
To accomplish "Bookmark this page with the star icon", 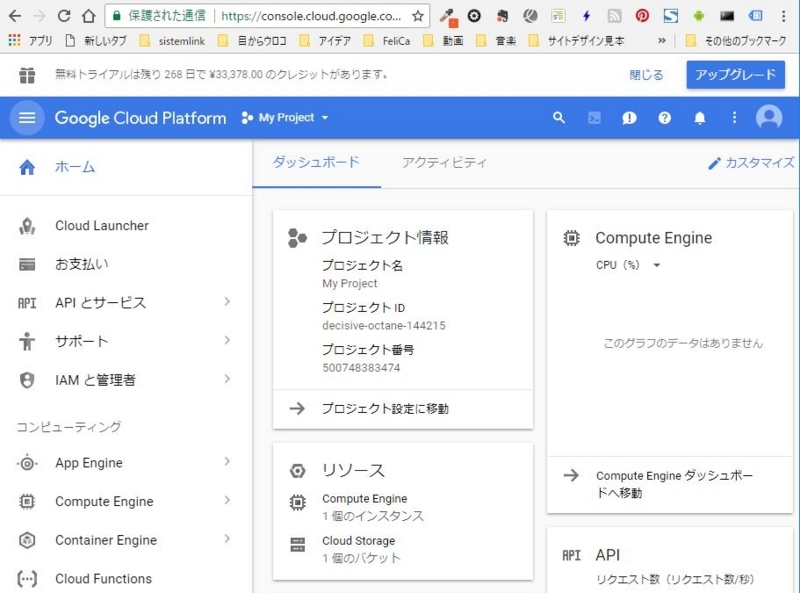I will (x=418, y=16).
